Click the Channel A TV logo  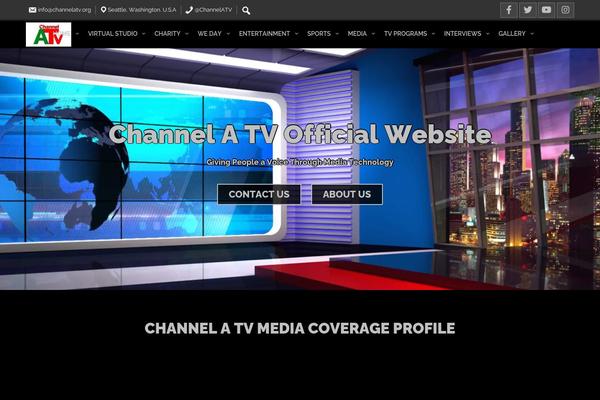point(49,34)
